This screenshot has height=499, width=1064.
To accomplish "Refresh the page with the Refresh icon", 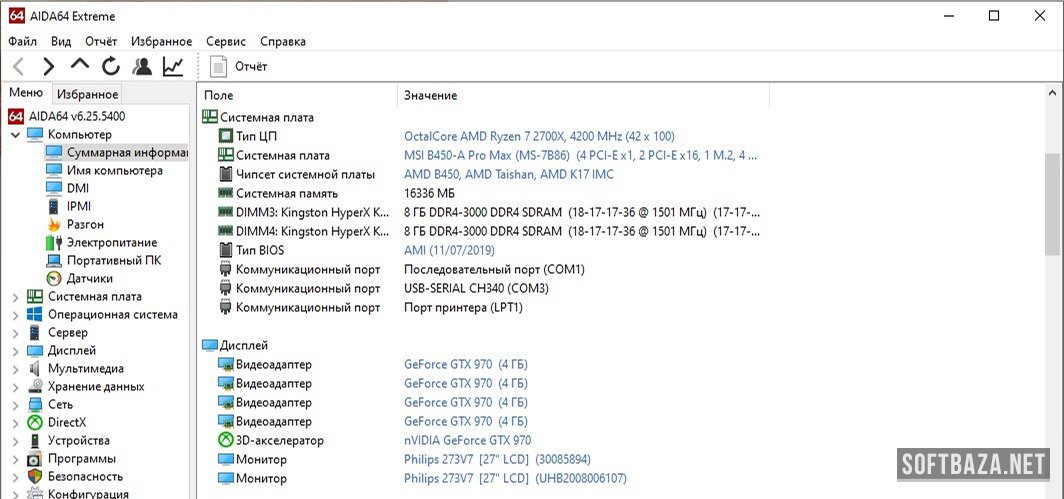I will pyautogui.click(x=110, y=67).
